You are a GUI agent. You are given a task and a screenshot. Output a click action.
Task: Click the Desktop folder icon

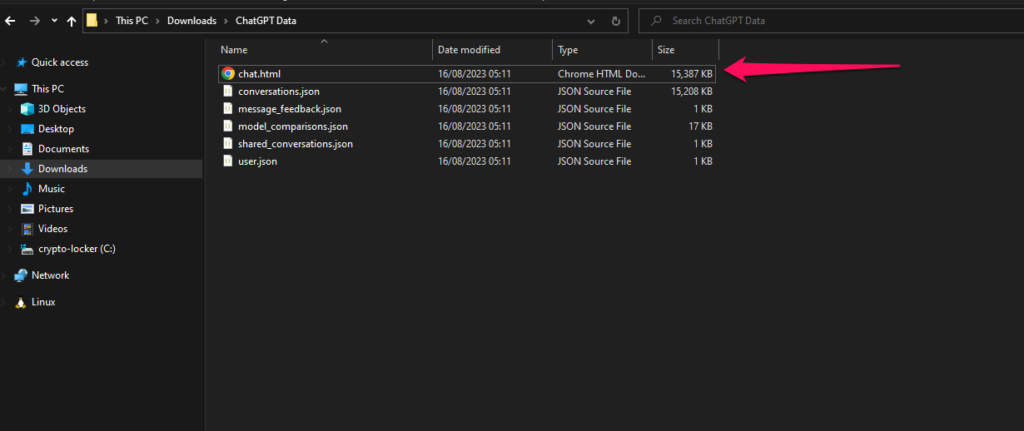click(27, 129)
